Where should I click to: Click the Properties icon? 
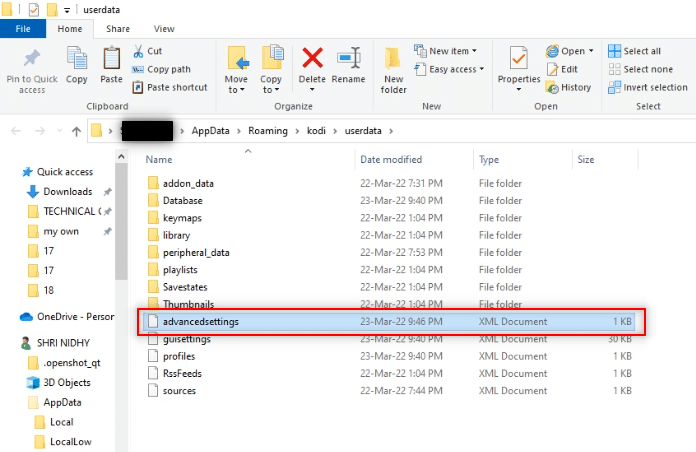click(x=518, y=58)
